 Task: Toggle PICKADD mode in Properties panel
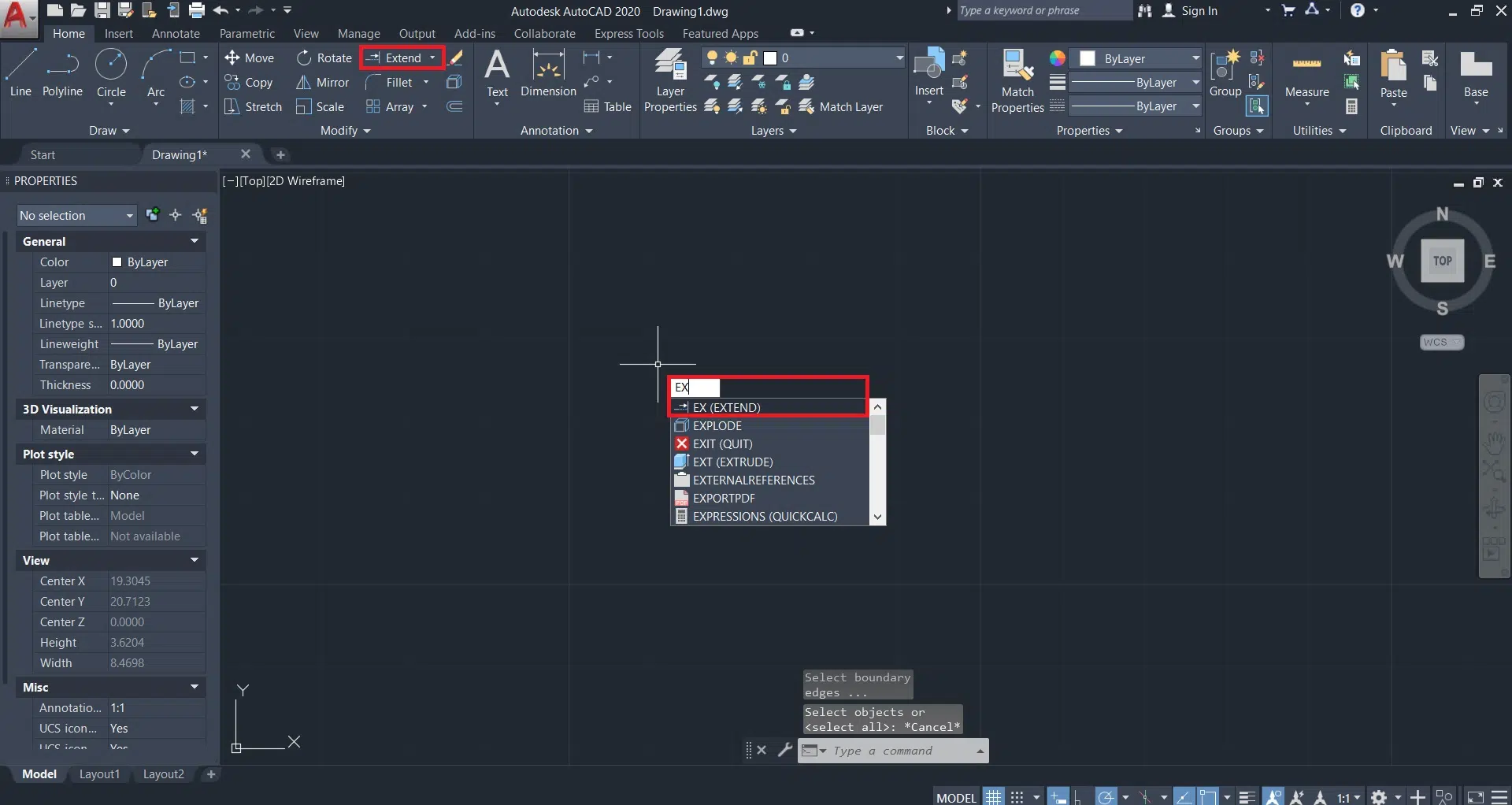[x=153, y=215]
